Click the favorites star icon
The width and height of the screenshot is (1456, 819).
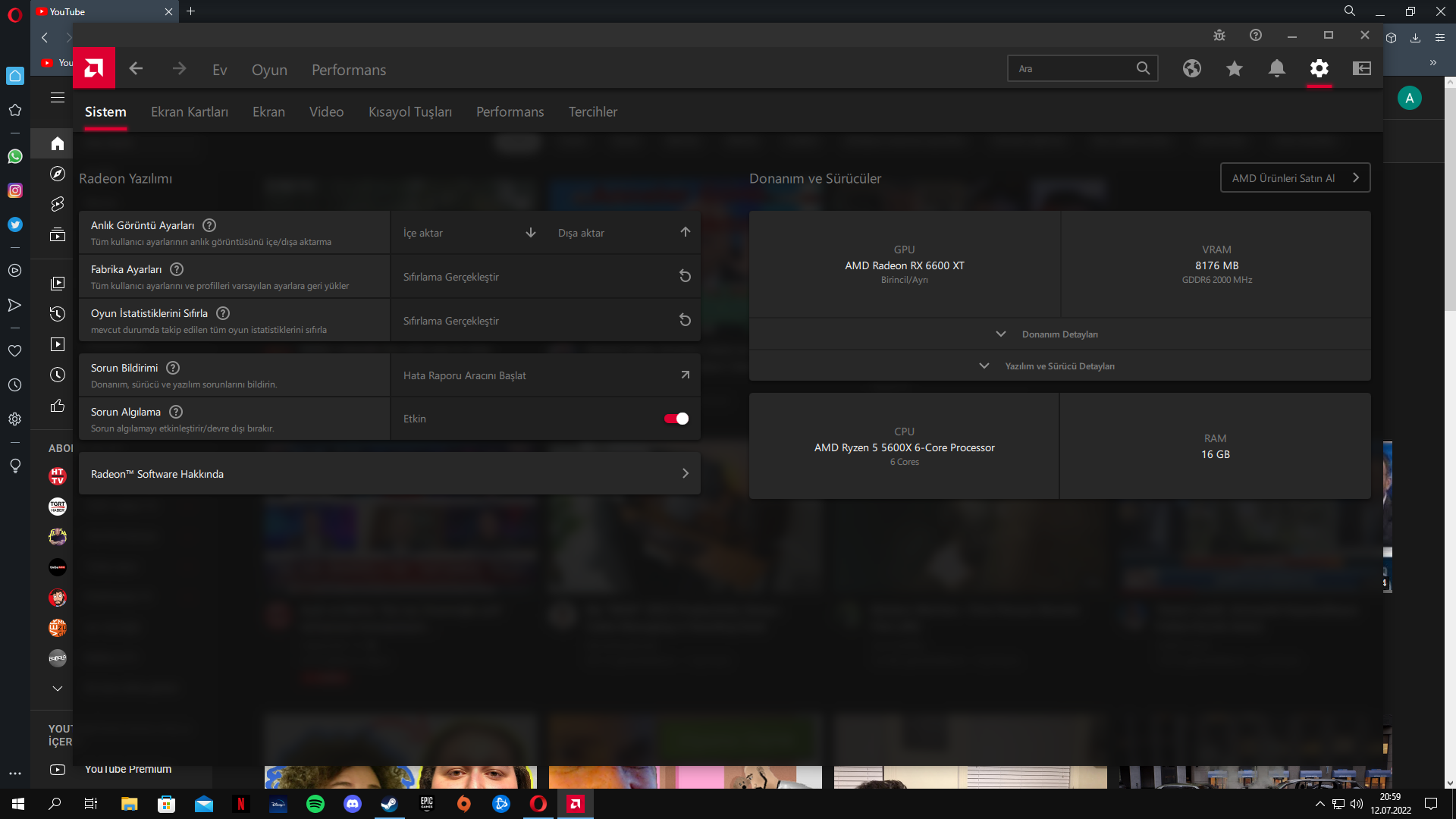click(x=1235, y=69)
